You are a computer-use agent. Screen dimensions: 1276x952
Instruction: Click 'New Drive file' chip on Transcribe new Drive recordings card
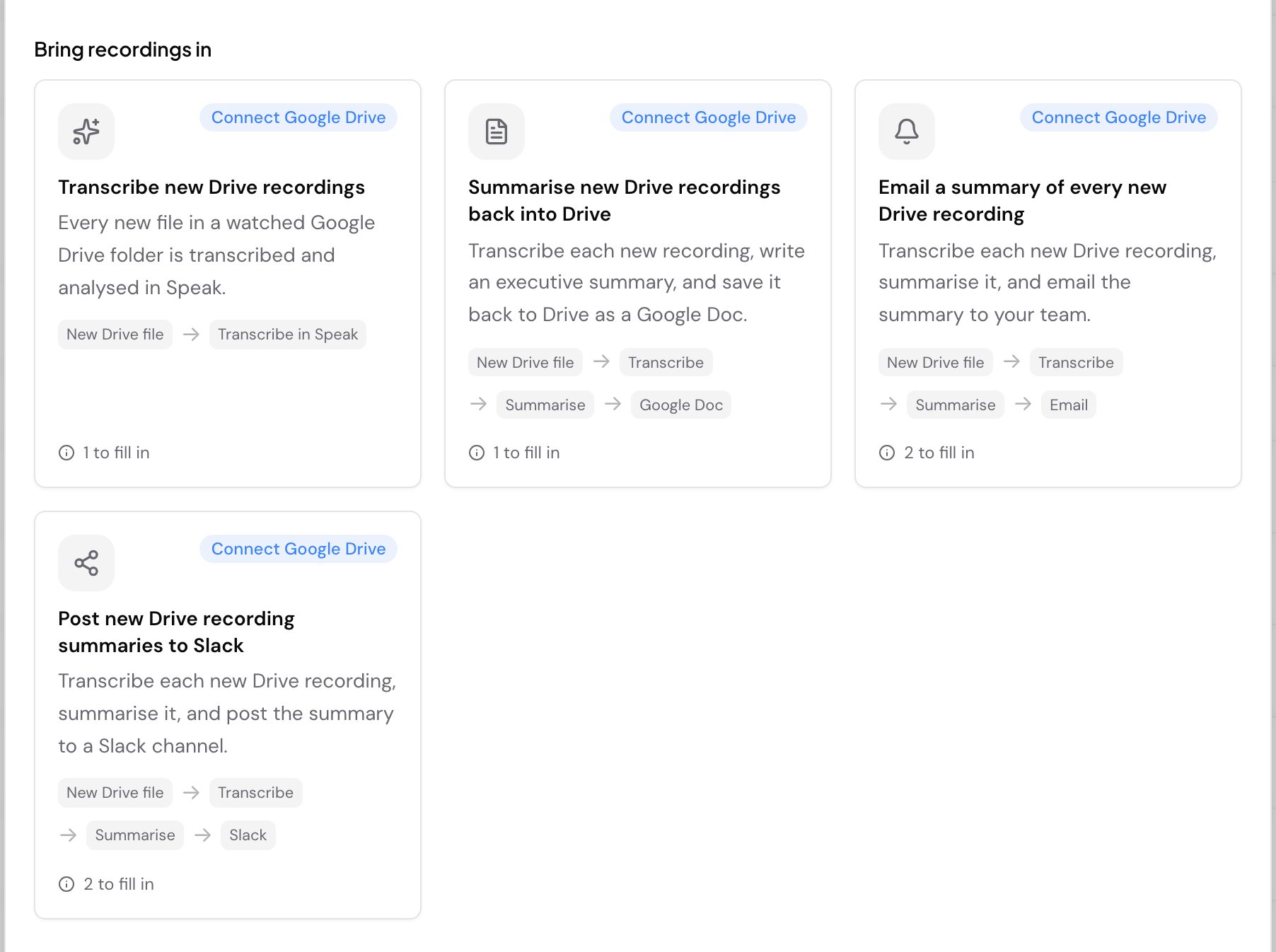coord(115,335)
